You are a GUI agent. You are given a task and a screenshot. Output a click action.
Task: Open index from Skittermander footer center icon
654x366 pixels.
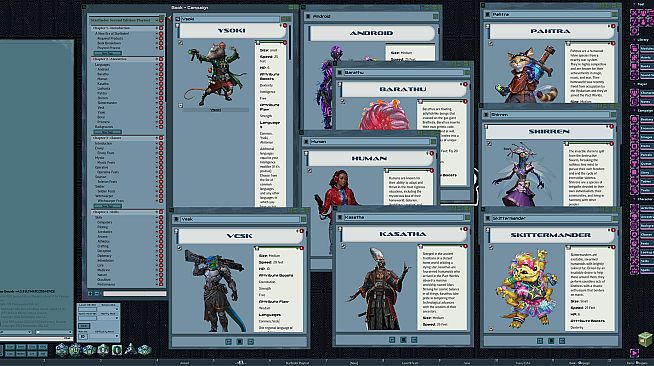(x=551, y=341)
